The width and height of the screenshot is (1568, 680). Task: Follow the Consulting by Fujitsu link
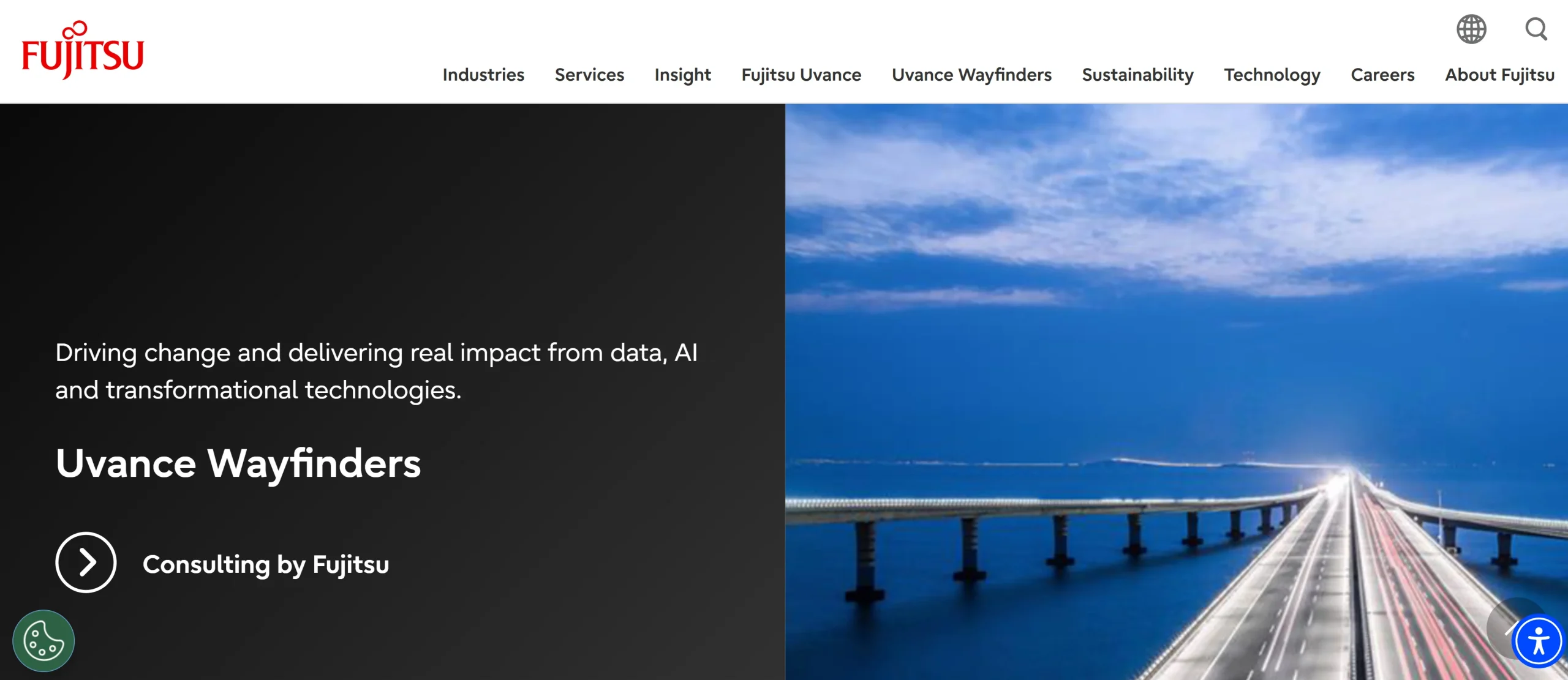click(266, 564)
